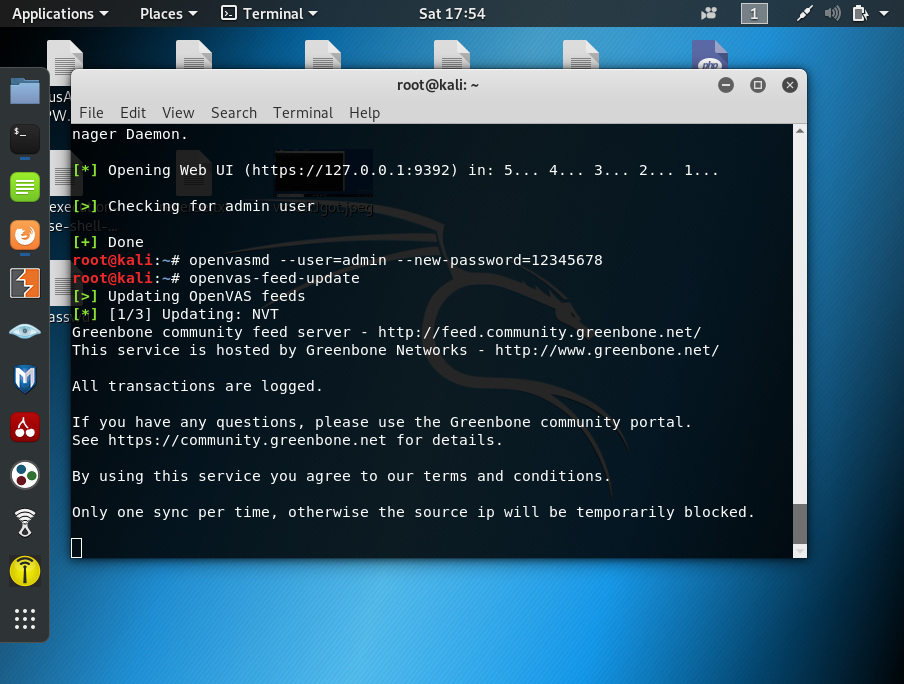
Task: Open the yellow antenna dock icon
Action: click(x=25, y=571)
